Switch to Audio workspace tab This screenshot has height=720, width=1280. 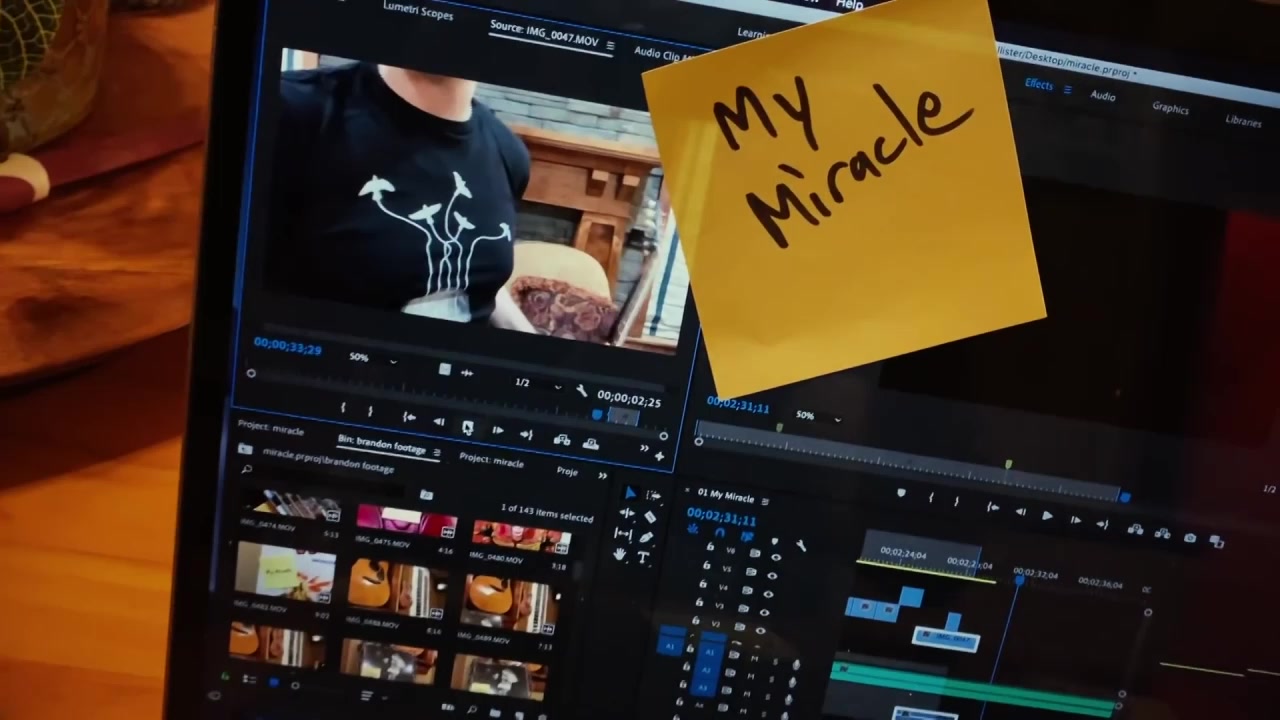[1103, 96]
